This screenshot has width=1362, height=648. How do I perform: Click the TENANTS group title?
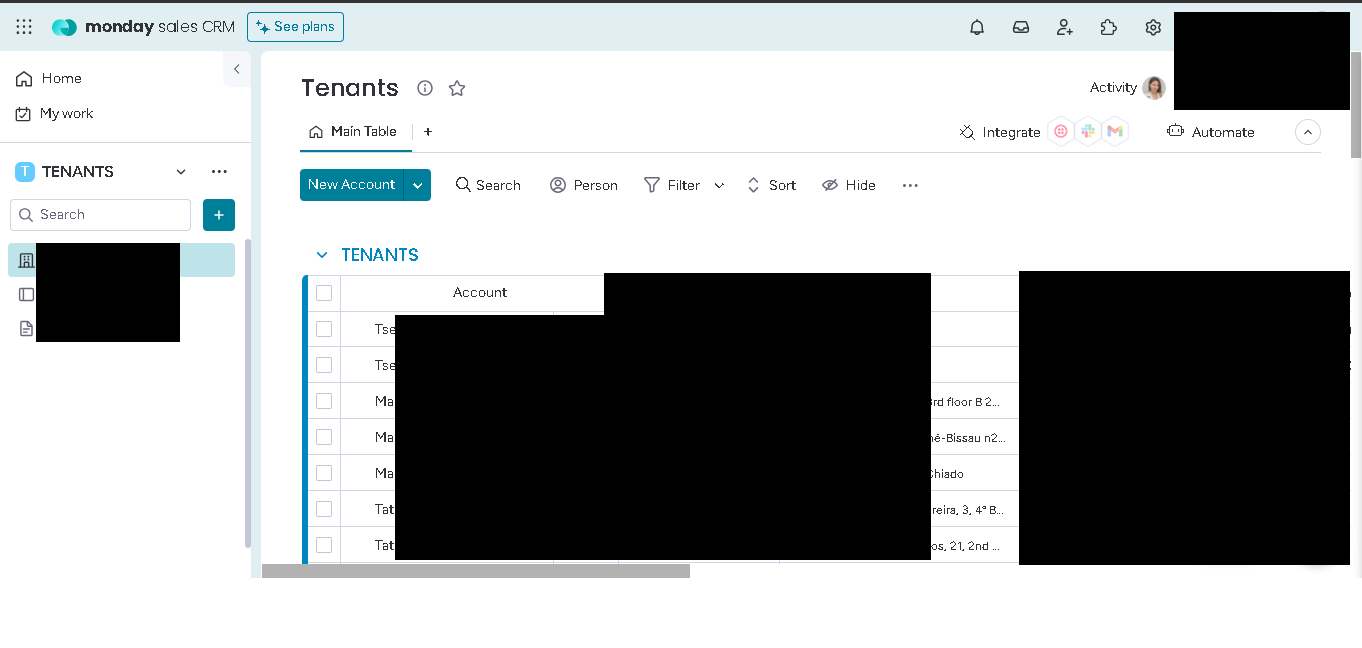coord(380,255)
